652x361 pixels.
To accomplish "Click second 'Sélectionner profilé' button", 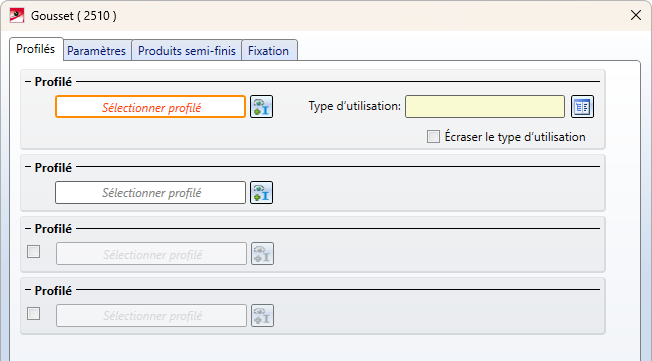I will point(151,193).
